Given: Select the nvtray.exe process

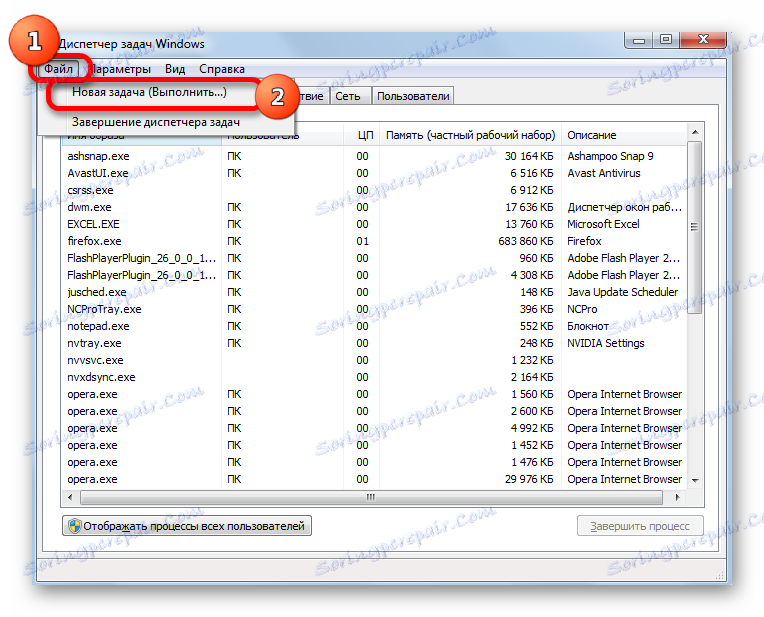Looking at the screenshot, I should [x=374, y=343].
